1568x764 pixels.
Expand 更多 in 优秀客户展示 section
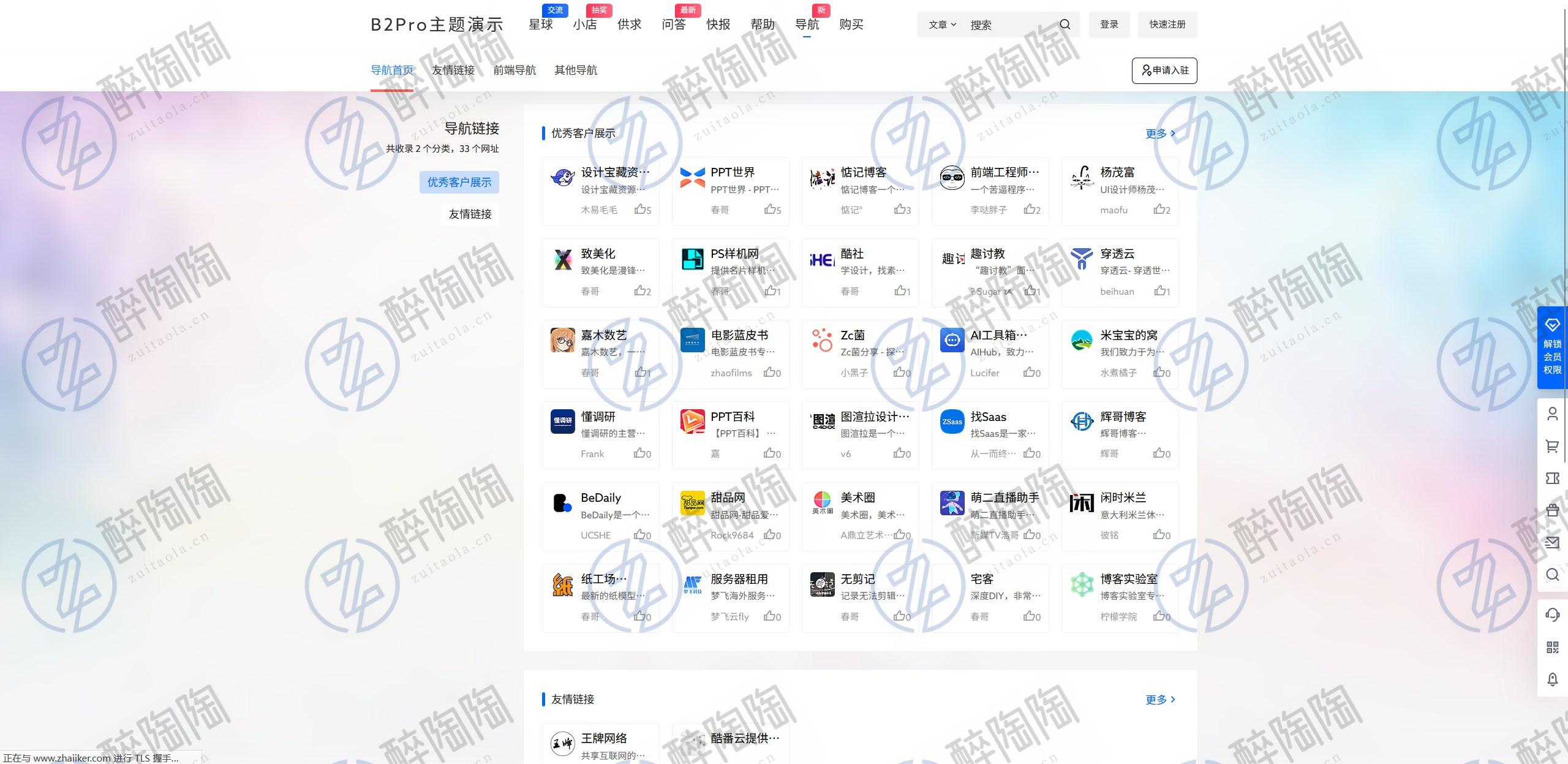[x=1160, y=134]
